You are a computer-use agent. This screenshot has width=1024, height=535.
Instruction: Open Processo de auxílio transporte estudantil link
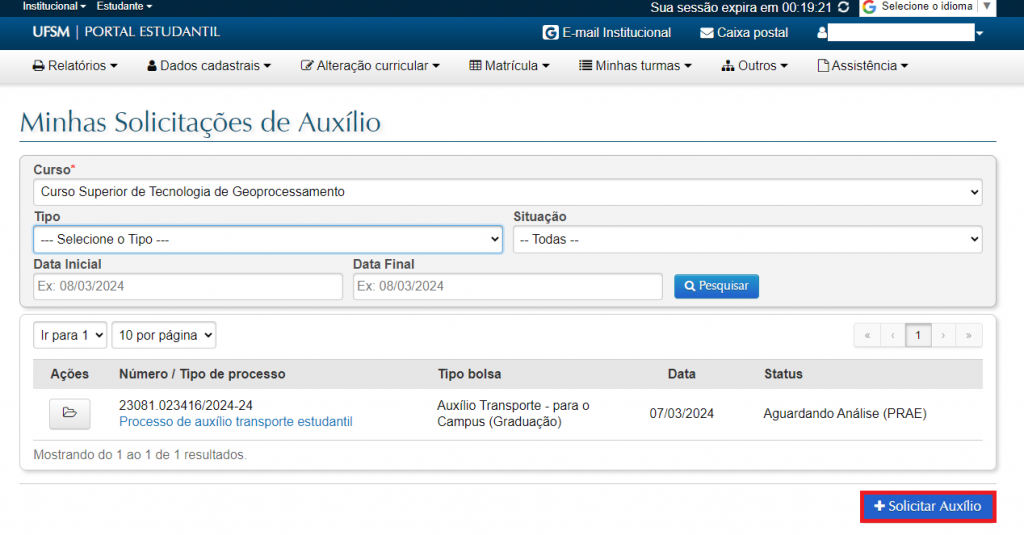coord(235,422)
